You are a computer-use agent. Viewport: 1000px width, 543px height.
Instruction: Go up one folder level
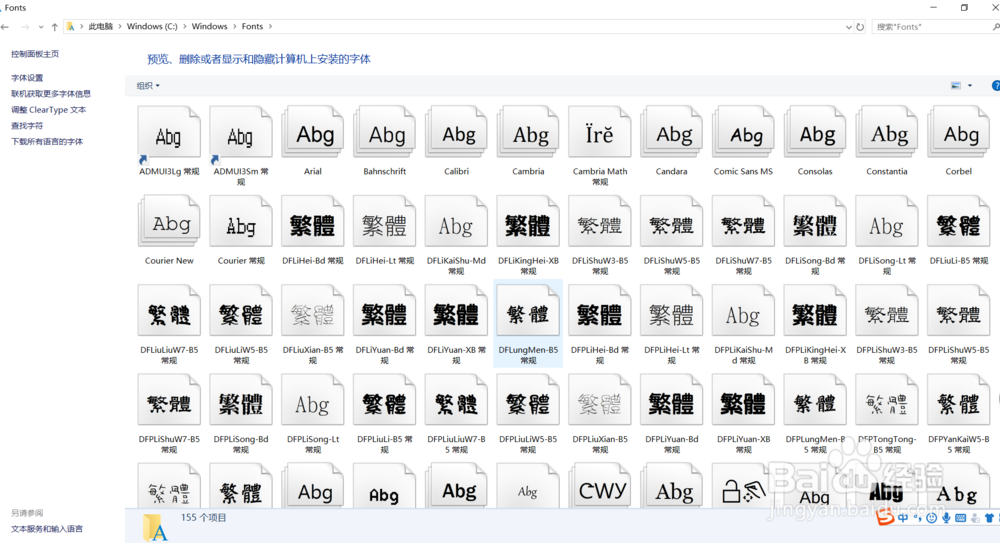coord(55,27)
